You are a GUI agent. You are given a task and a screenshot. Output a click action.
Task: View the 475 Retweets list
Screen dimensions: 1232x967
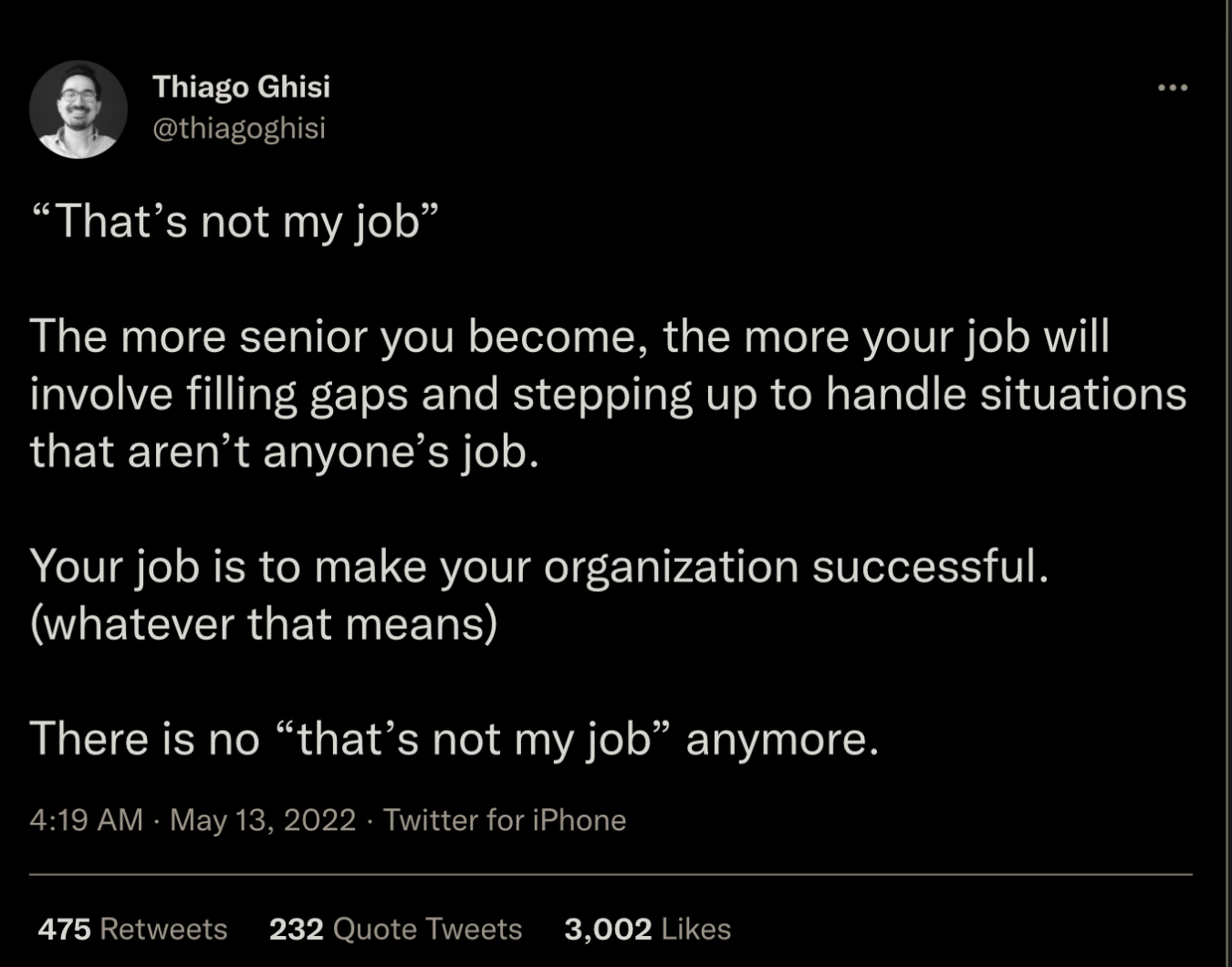[x=132, y=929]
